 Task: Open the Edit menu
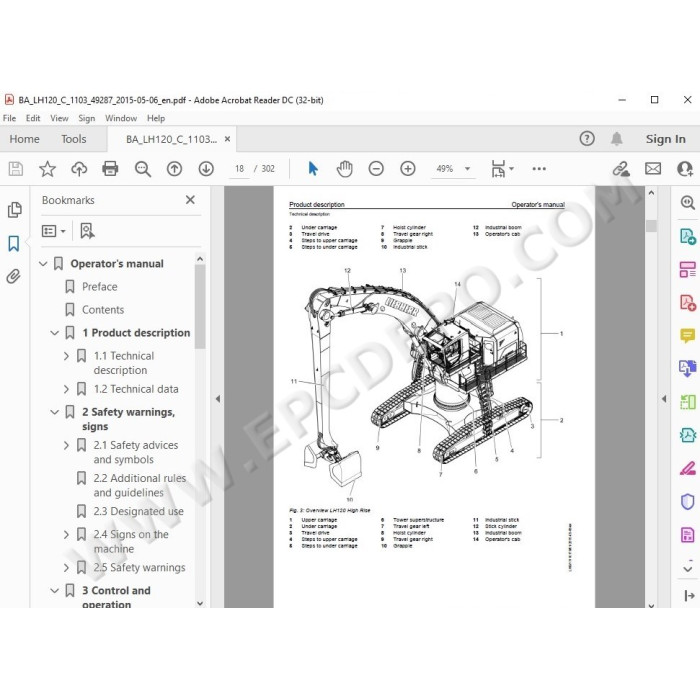33,118
